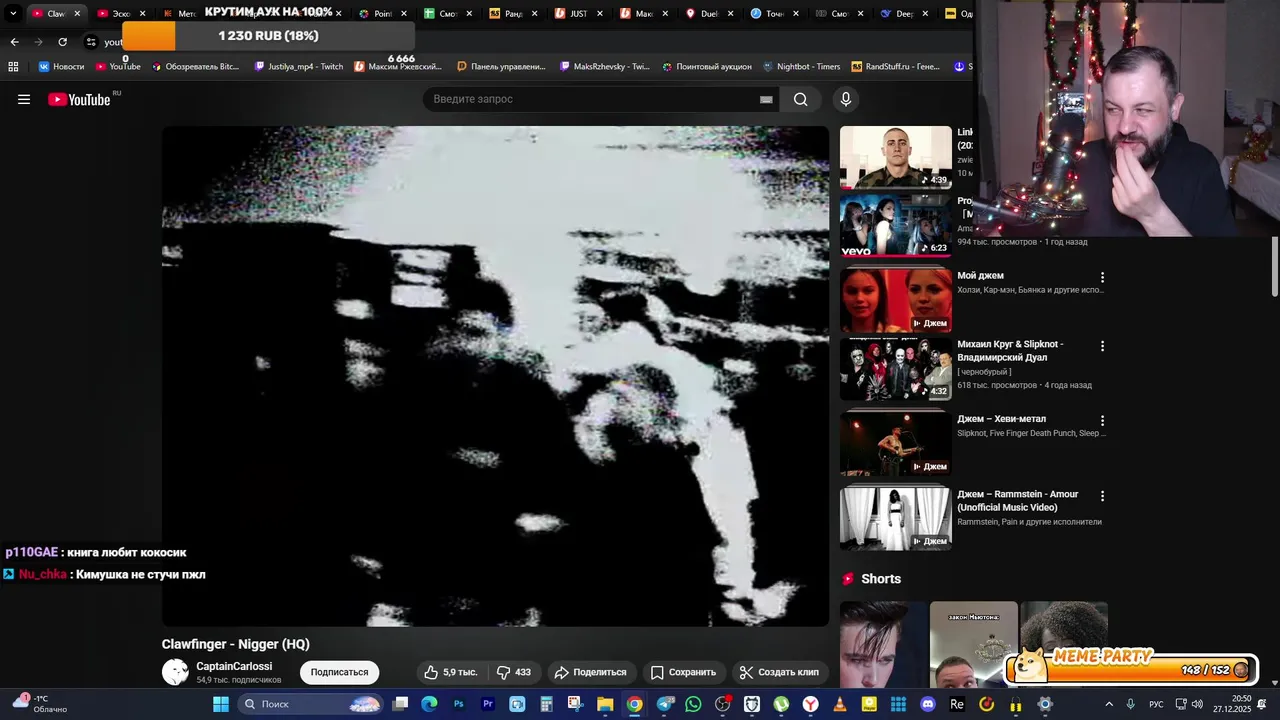Open the RandStuff.ru bookmark

(896, 66)
